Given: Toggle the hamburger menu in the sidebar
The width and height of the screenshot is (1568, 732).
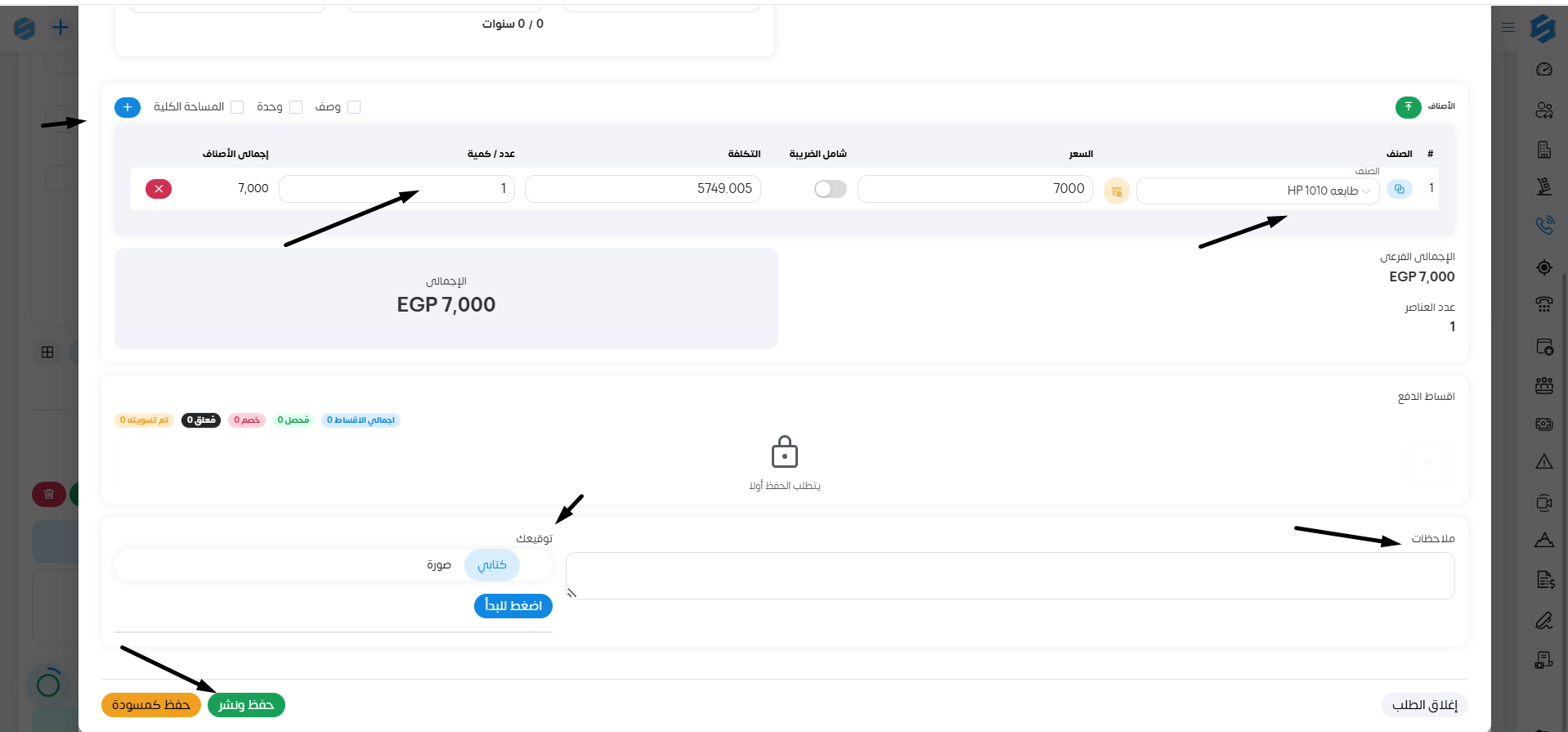Looking at the screenshot, I should coord(1508,28).
